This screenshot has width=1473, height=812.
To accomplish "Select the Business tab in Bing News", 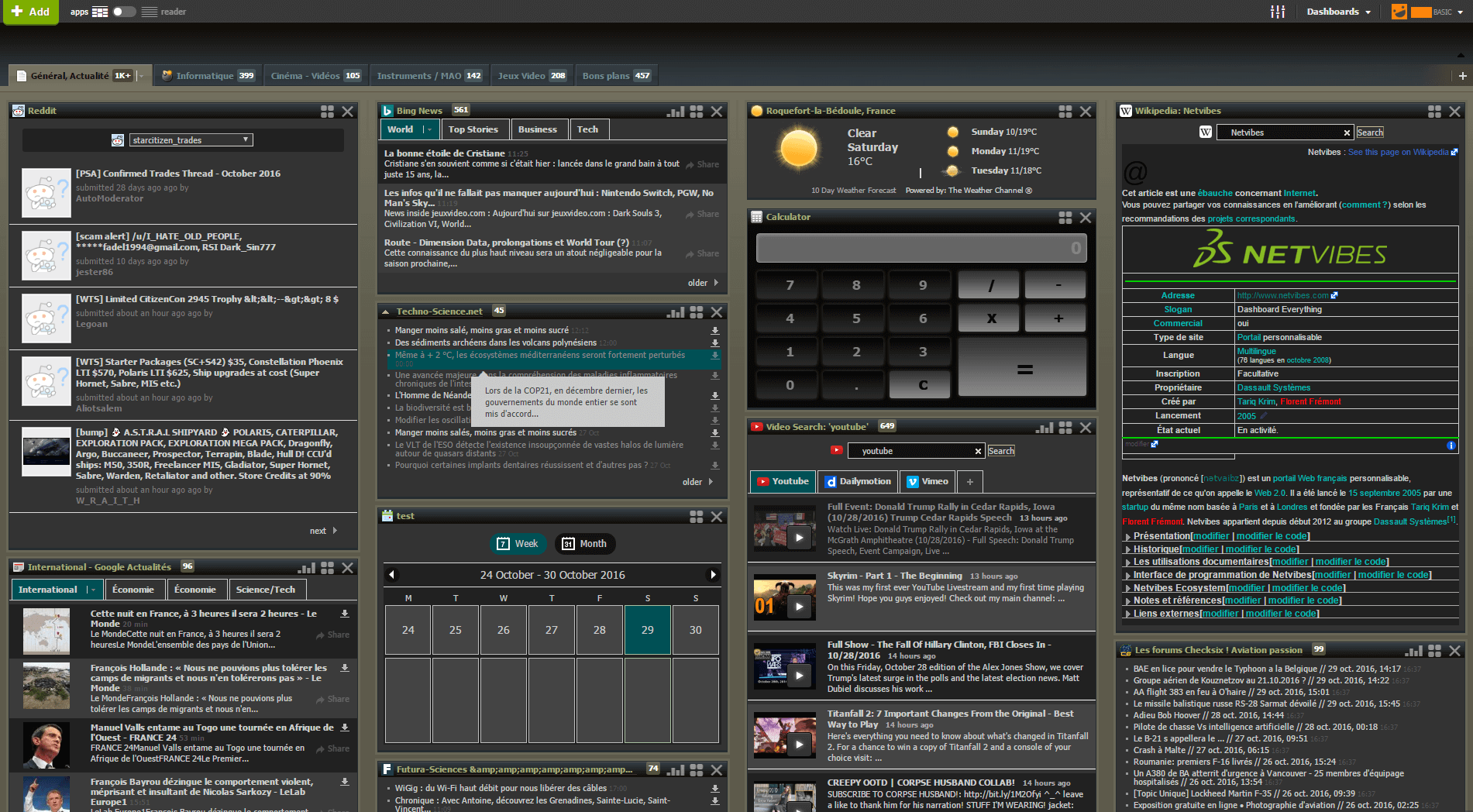I will click(539, 129).
